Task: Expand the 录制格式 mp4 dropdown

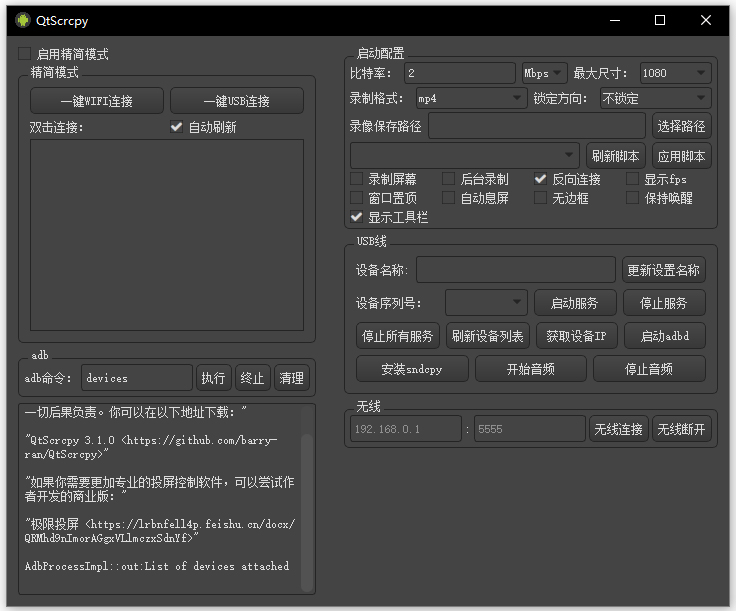Action: [x=471, y=99]
